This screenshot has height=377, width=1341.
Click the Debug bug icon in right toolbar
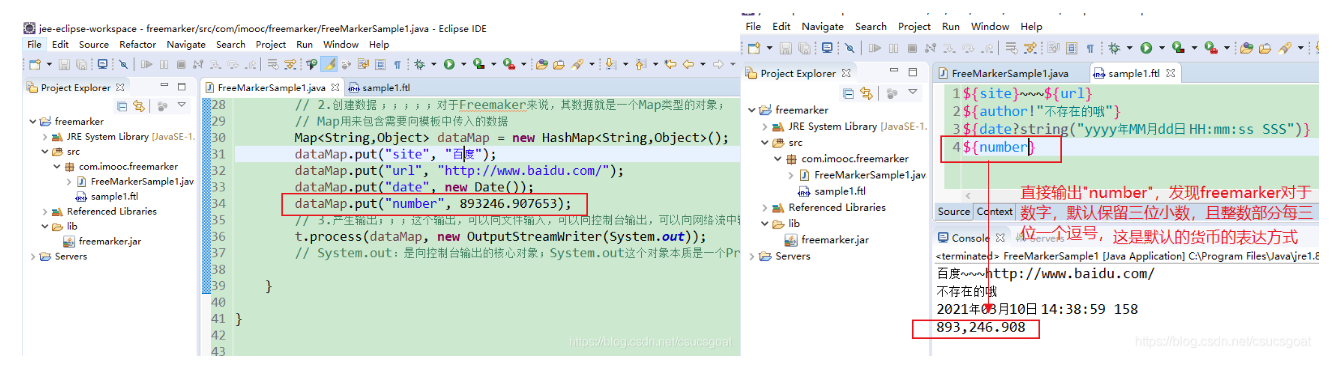coord(1113,48)
